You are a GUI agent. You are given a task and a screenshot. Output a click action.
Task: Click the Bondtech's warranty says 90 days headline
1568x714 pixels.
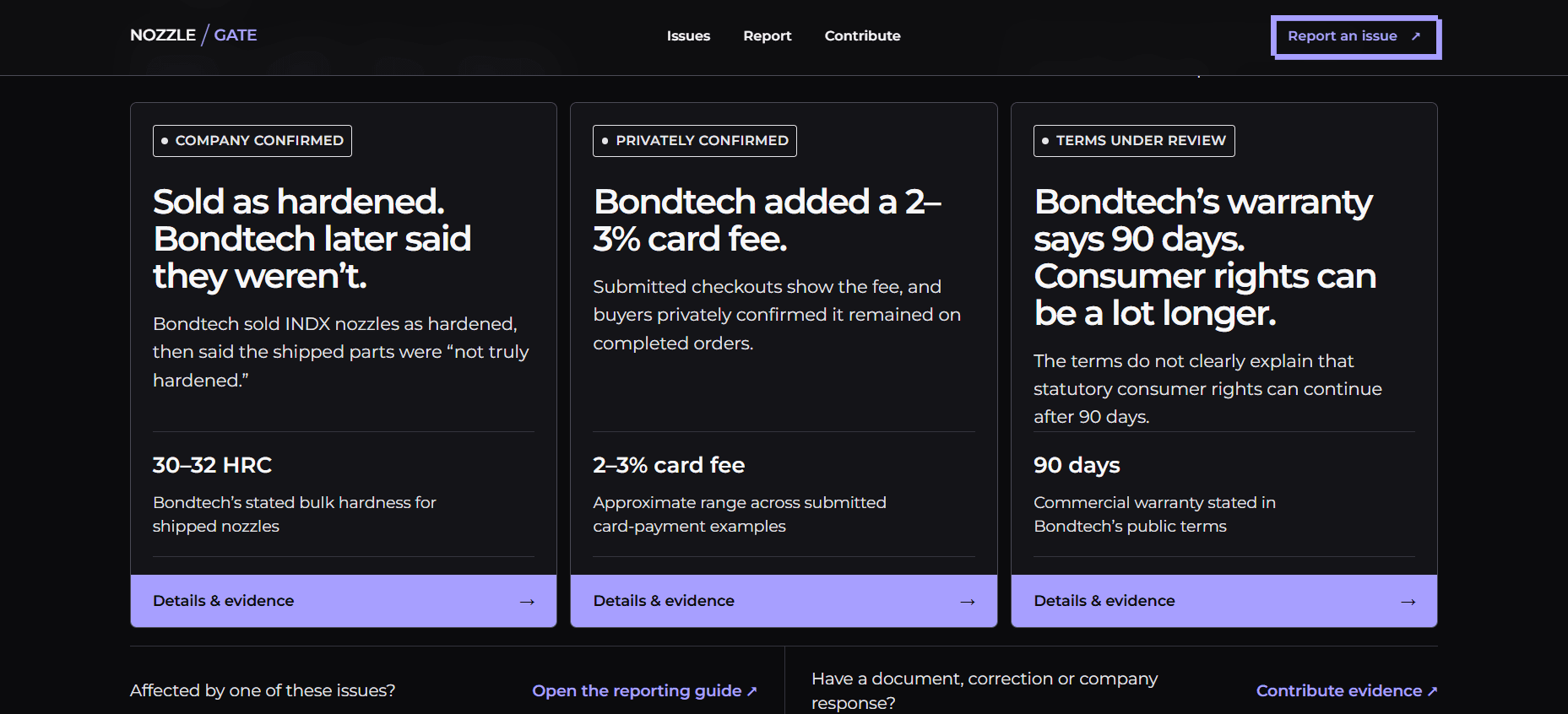point(1205,257)
